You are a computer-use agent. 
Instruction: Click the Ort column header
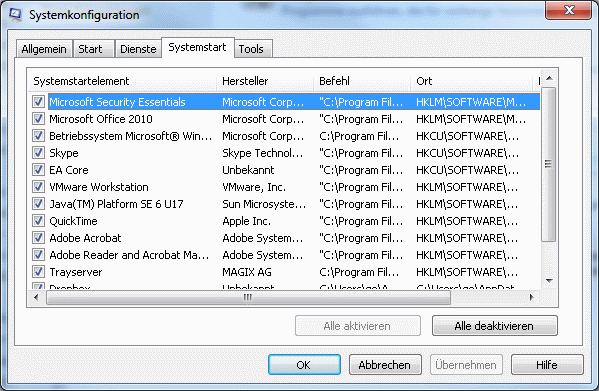point(471,81)
